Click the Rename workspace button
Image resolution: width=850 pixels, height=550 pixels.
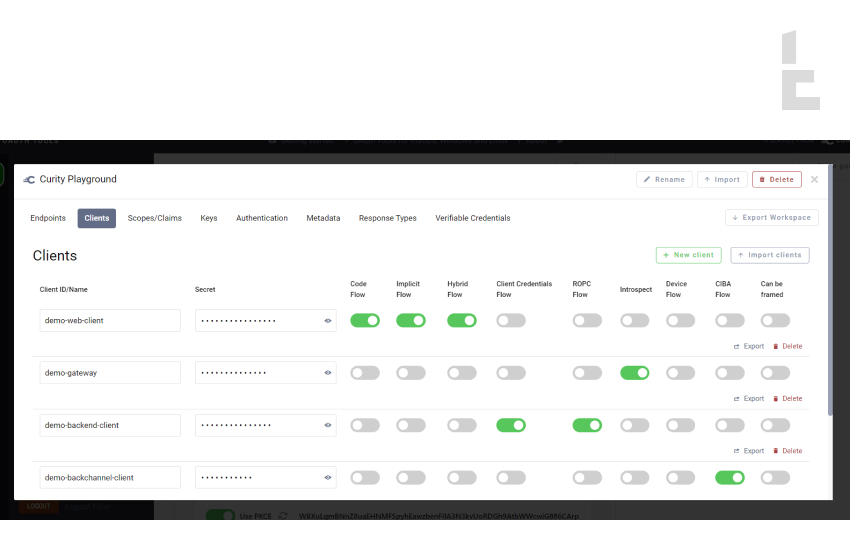point(664,180)
